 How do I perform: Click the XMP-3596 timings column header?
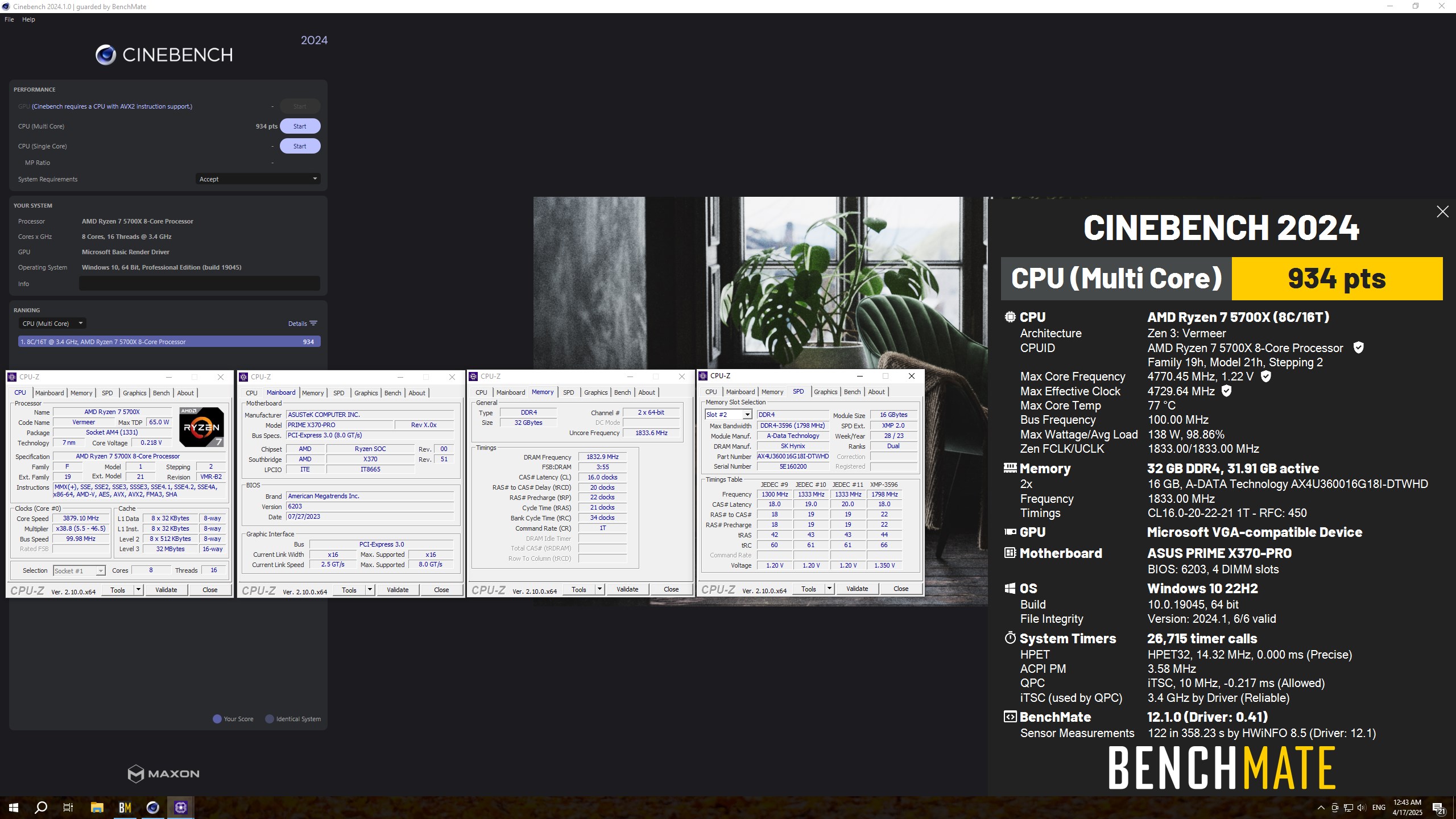[x=884, y=485]
